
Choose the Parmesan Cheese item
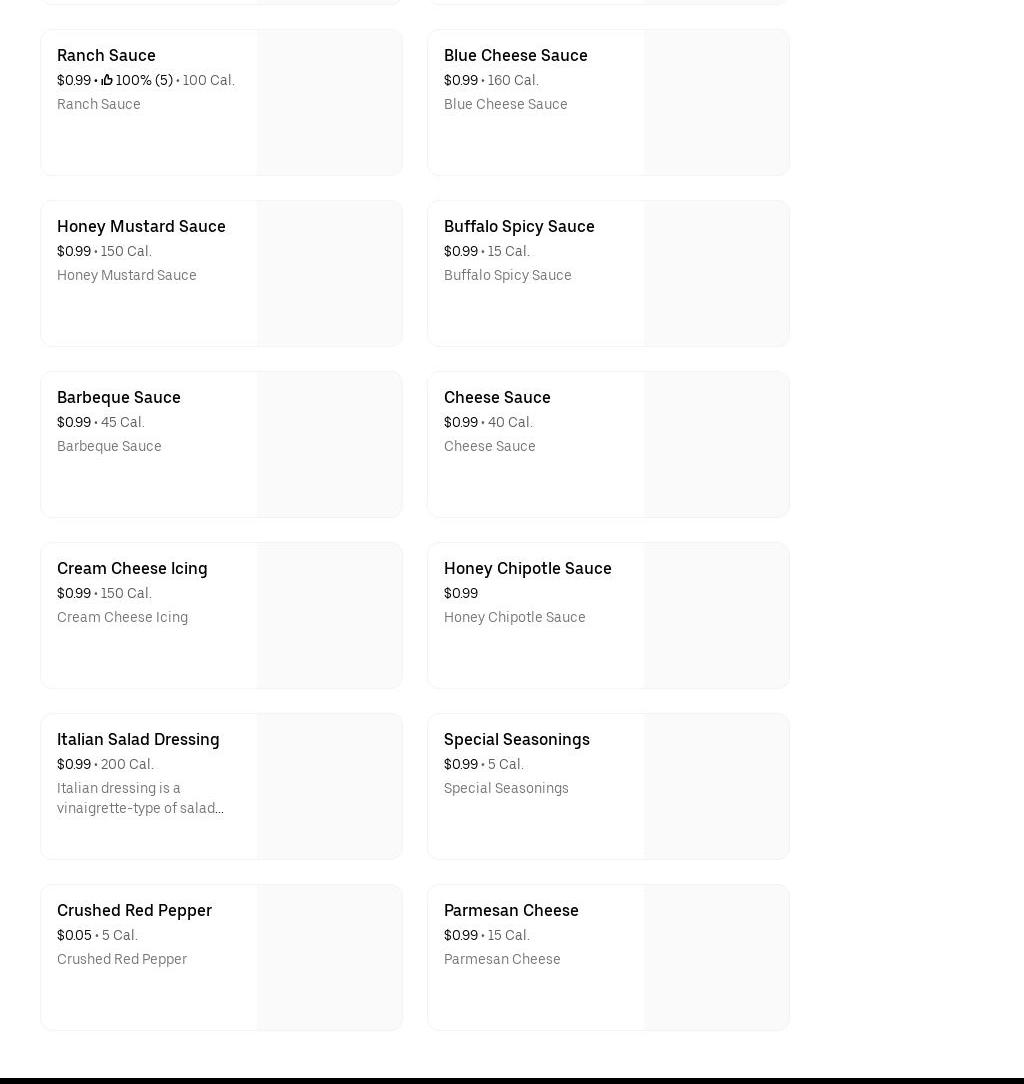click(511, 910)
